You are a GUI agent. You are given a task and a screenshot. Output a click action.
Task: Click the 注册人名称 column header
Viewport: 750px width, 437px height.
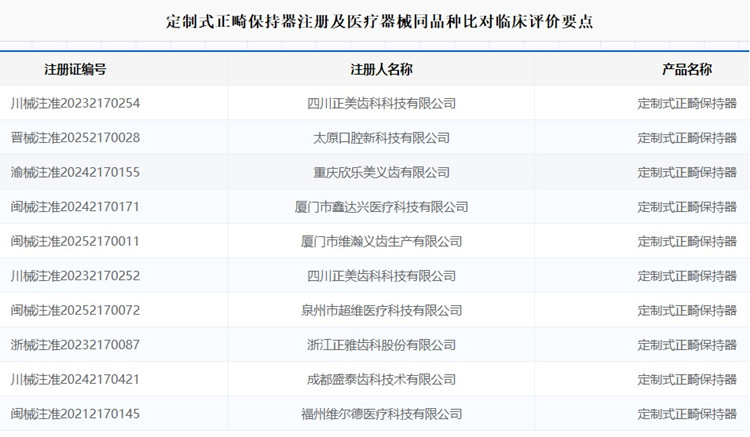pyautogui.click(x=381, y=69)
